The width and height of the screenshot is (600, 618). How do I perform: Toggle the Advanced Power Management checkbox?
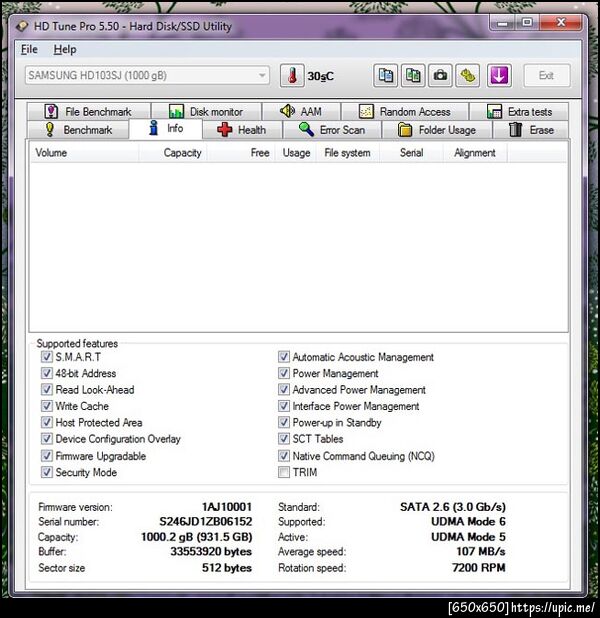[x=283, y=389]
